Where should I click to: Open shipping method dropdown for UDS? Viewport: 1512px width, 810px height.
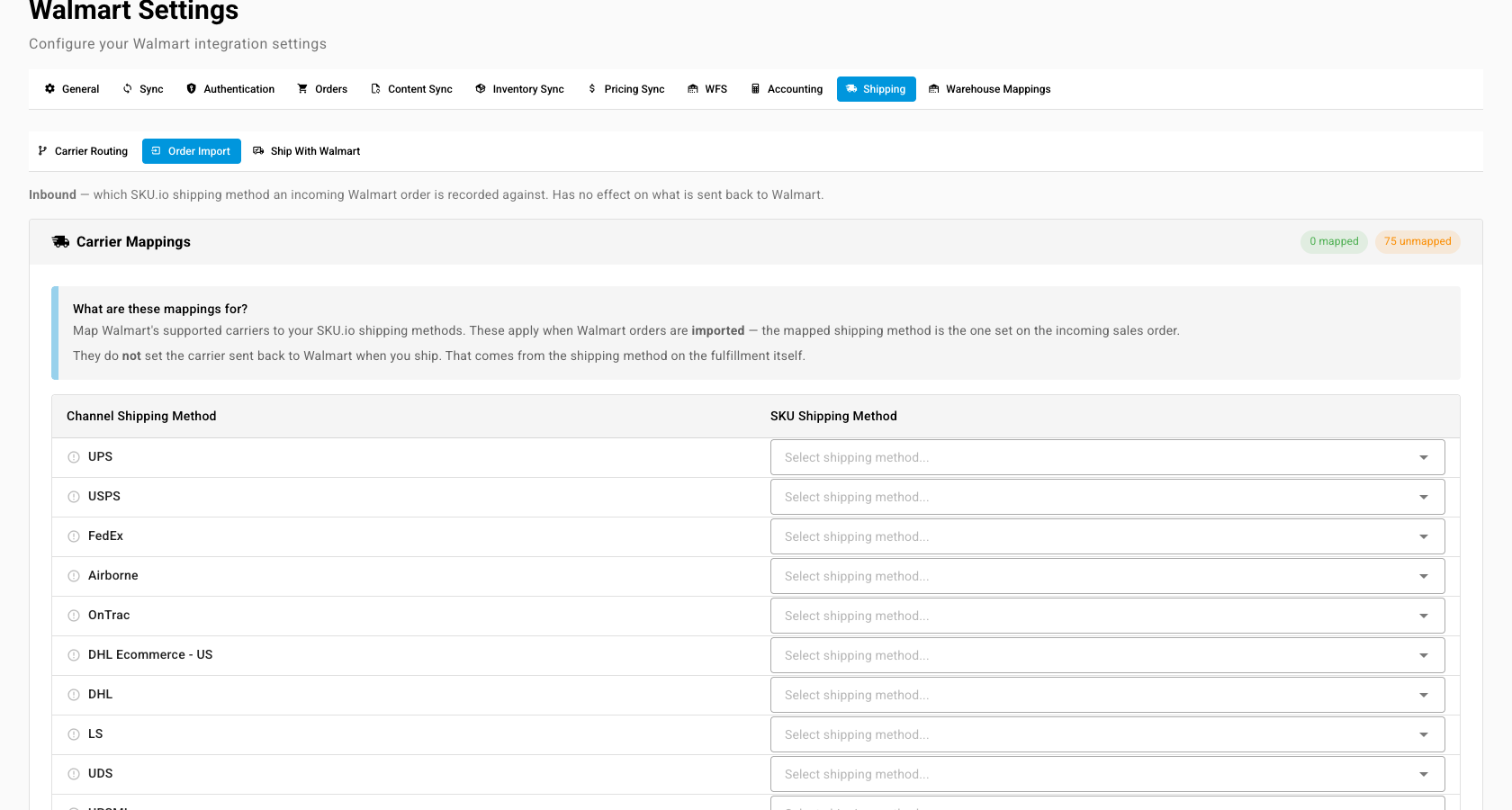coord(1107,774)
